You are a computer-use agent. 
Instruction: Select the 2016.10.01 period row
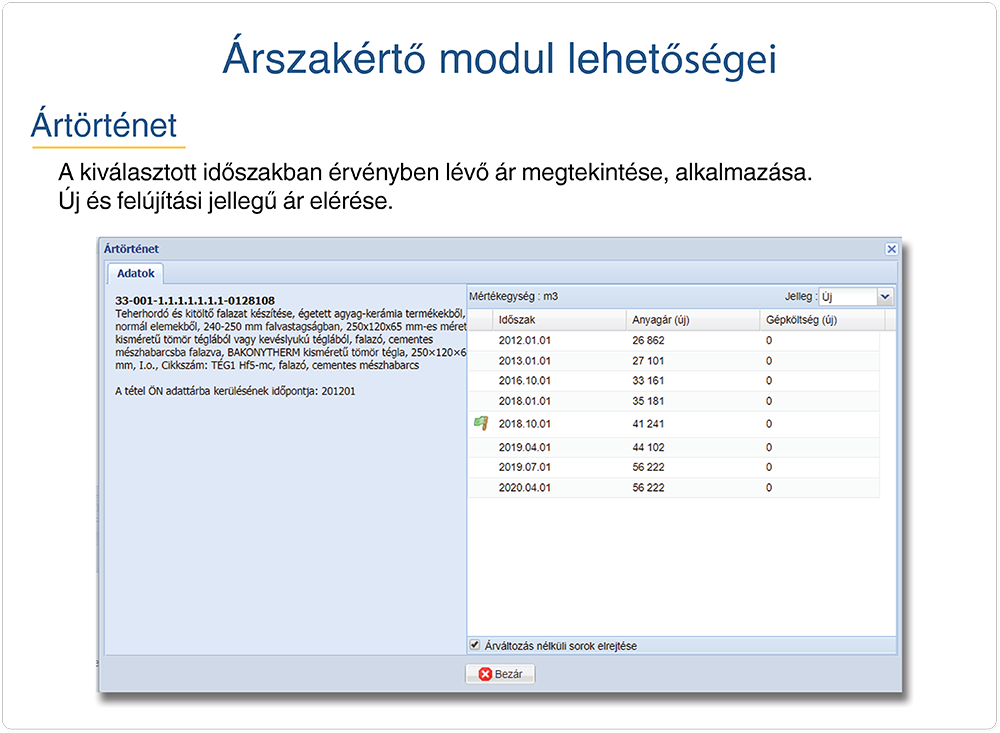pos(673,381)
